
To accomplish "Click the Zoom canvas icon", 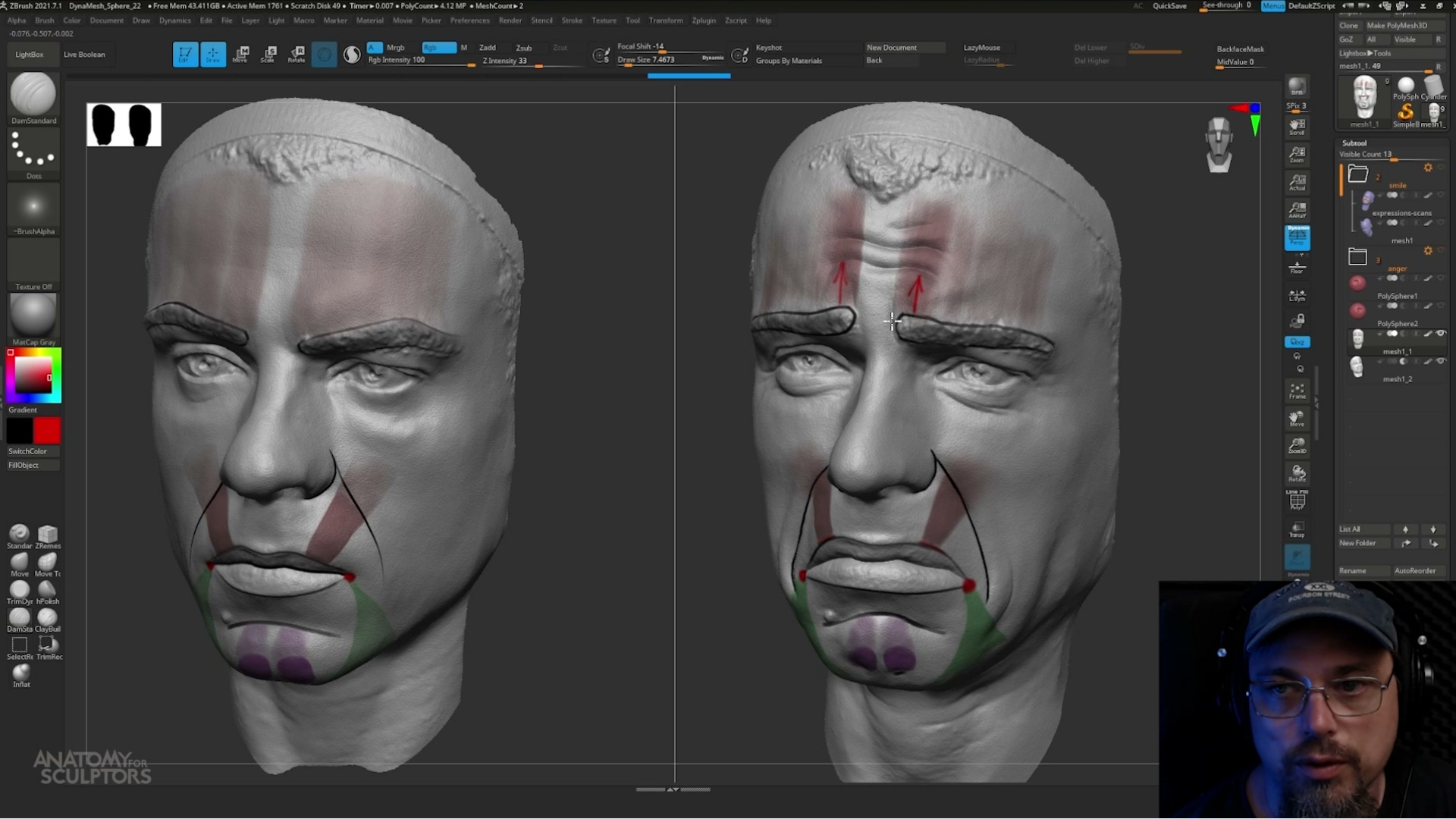I will (x=1298, y=155).
